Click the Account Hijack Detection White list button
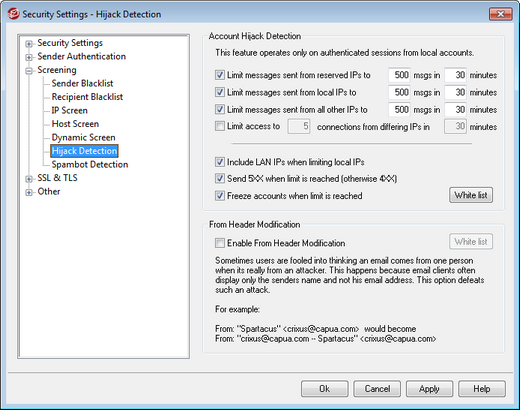This screenshot has height=410, width=520. 471,195
